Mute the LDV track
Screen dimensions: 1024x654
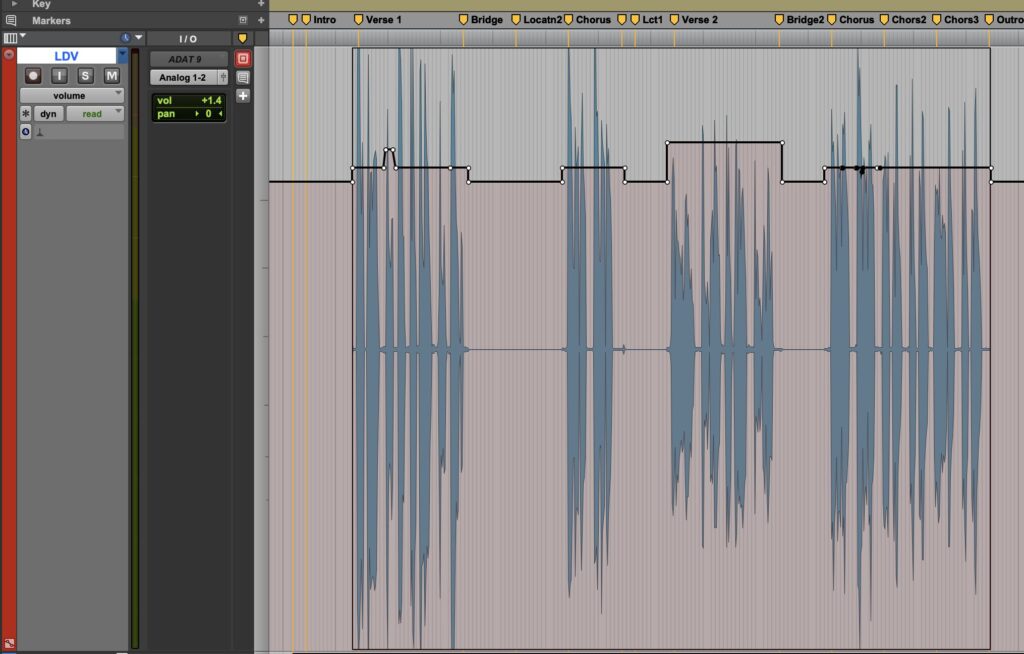pos(112,76)
